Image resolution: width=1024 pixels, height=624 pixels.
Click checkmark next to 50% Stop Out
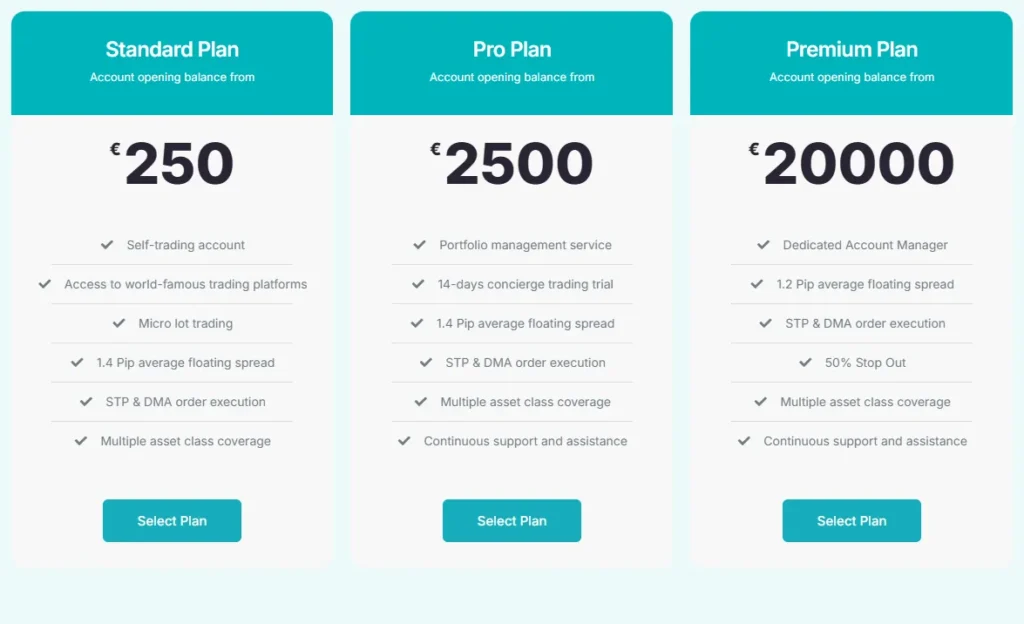(x=805, y=362)
